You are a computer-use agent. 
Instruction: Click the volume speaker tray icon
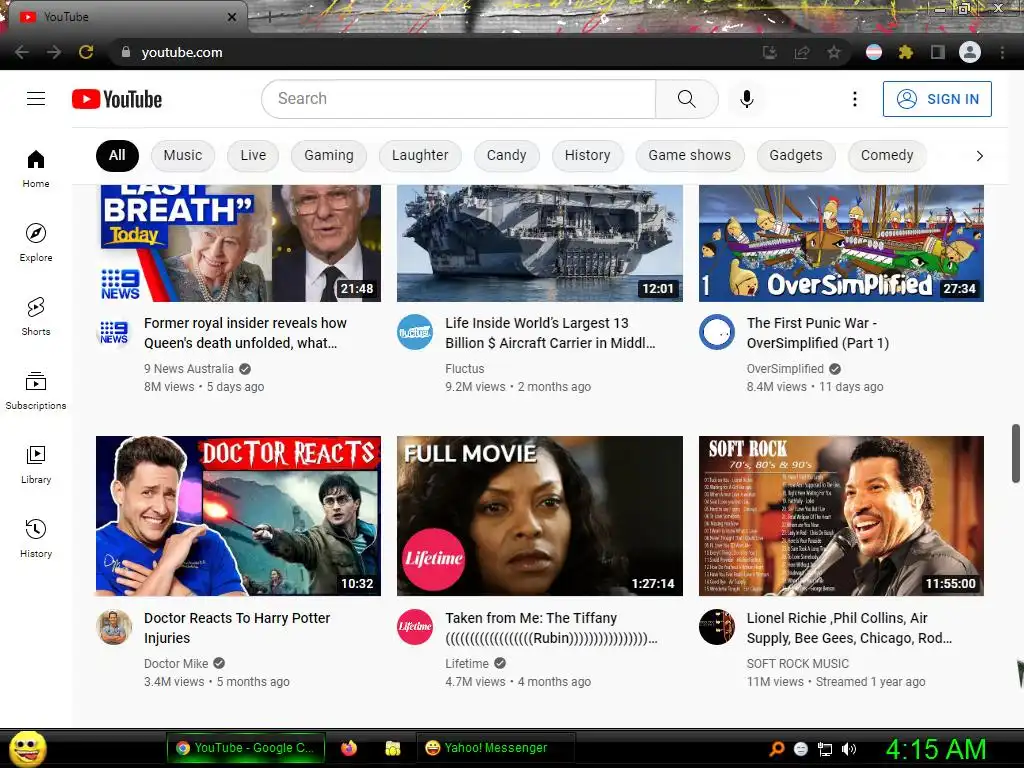(849, 749)
